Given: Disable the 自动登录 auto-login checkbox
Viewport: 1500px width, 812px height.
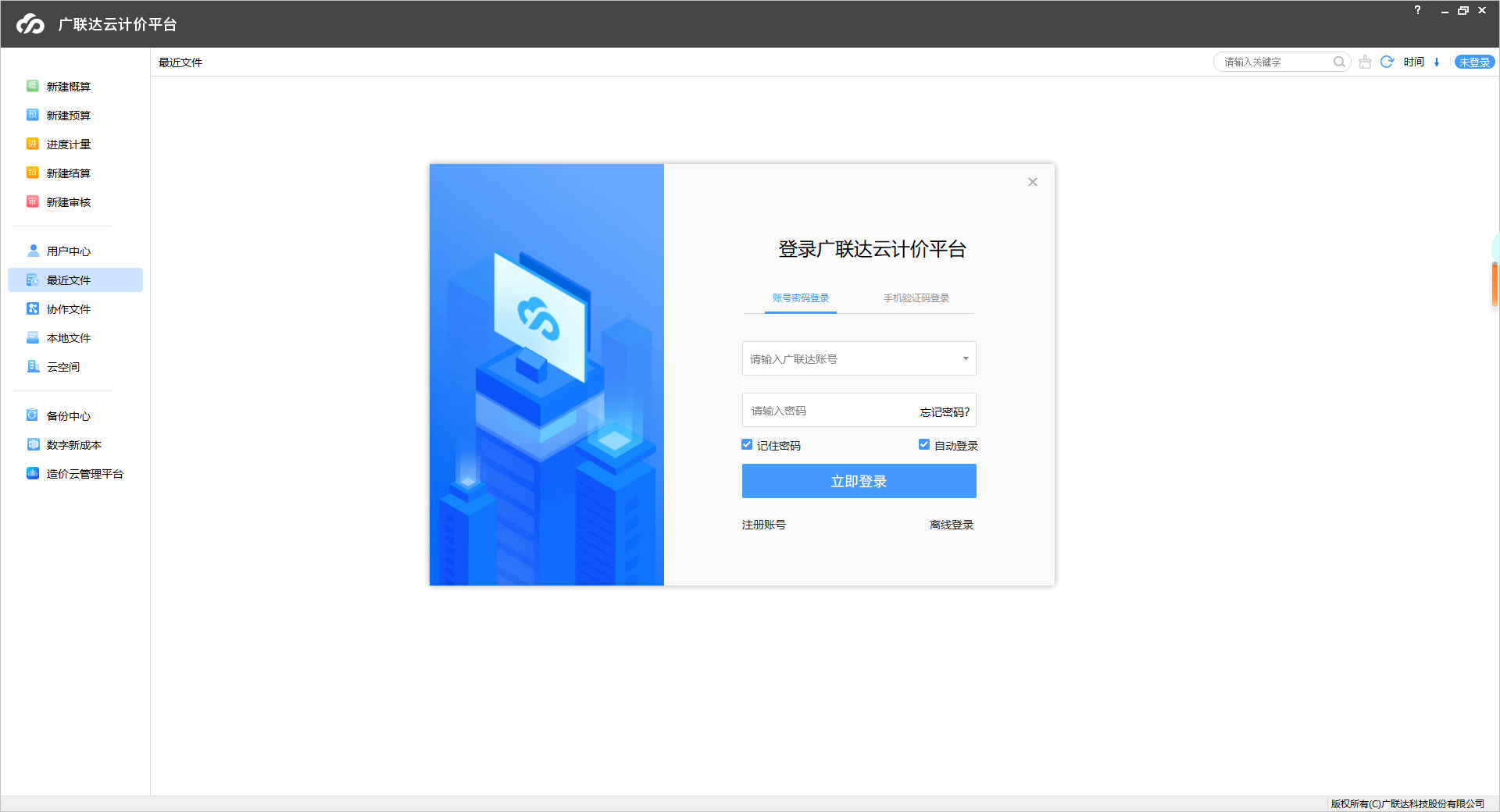Looking at the screenshot, I should click(x=923, y=444).
